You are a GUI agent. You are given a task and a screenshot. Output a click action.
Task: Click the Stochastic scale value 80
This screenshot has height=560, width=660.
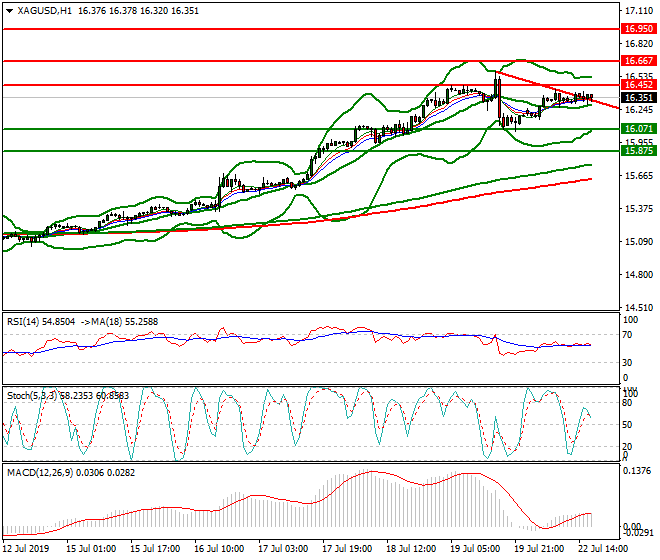click(627, 403)
